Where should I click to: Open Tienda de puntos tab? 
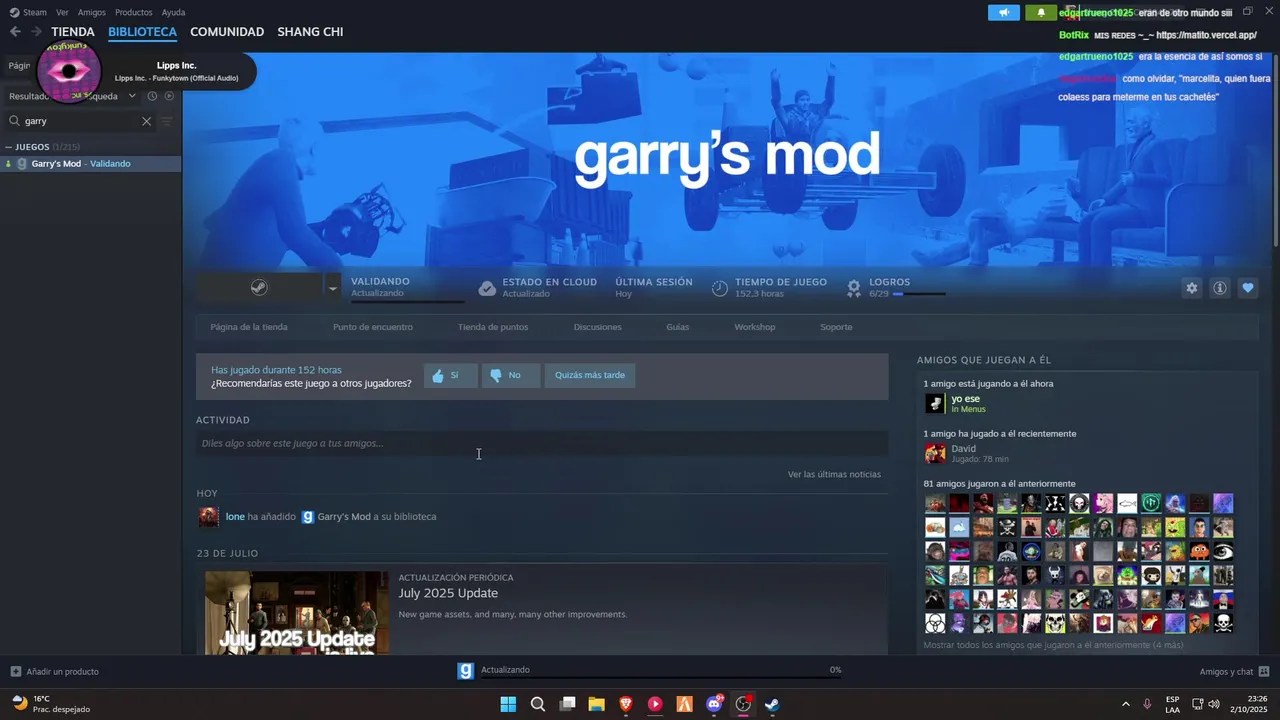pyautogui.click(x=493, y=327)
